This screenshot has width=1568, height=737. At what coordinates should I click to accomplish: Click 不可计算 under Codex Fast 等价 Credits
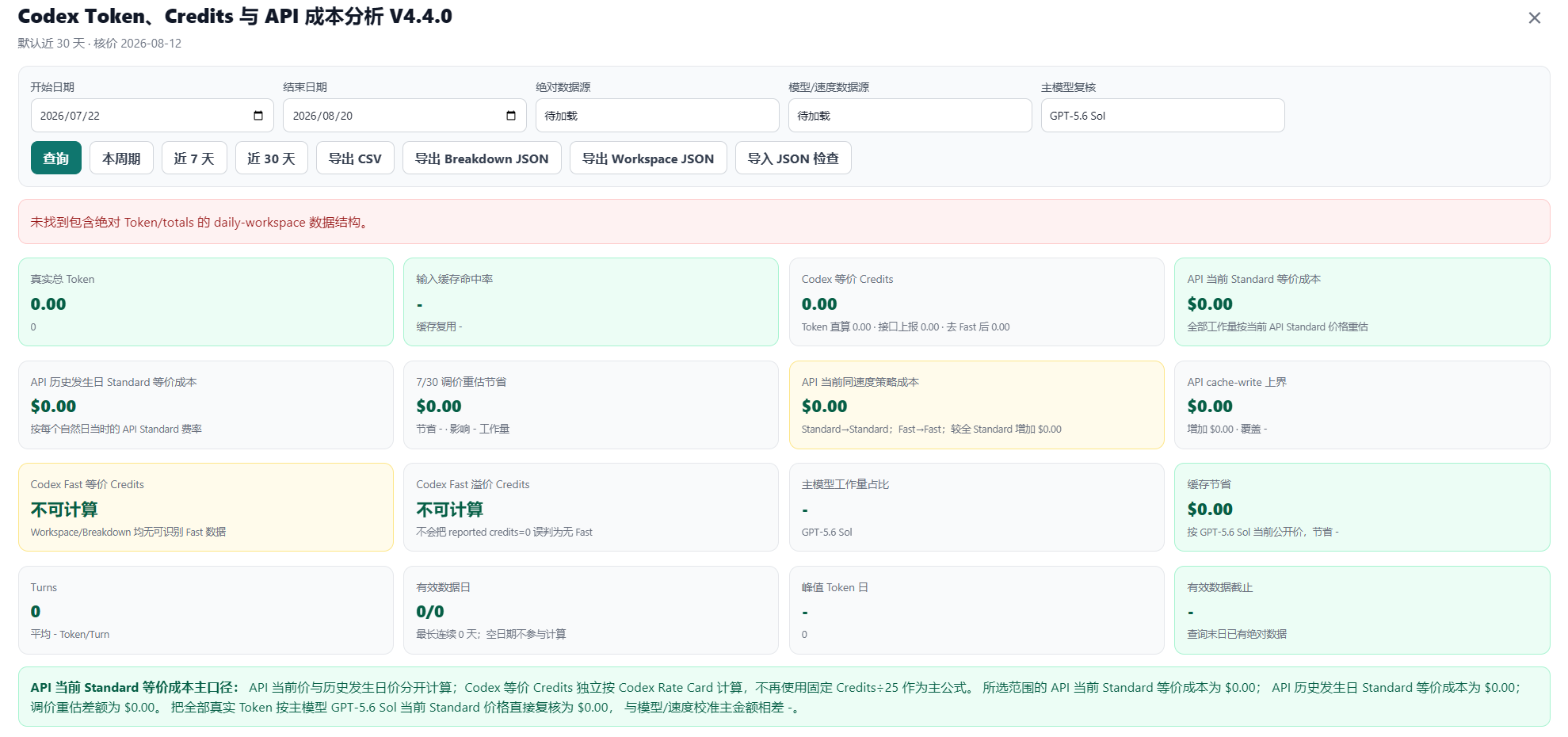(64, 510)
